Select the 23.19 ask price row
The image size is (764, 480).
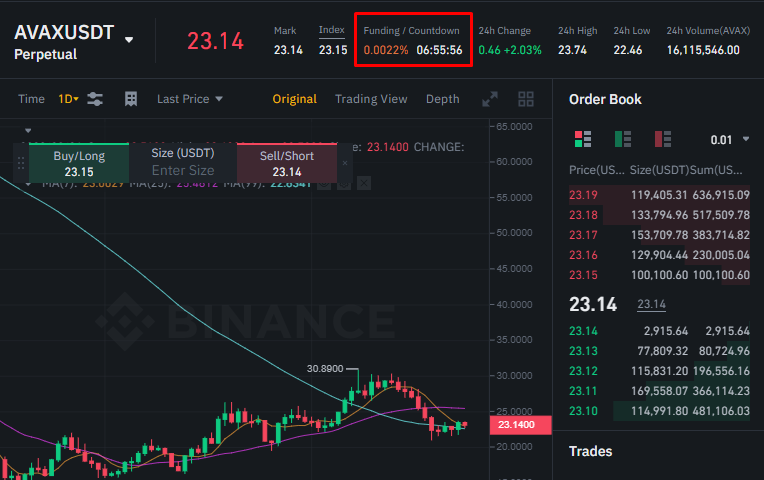pyautogui.click(x=659, y=195)
